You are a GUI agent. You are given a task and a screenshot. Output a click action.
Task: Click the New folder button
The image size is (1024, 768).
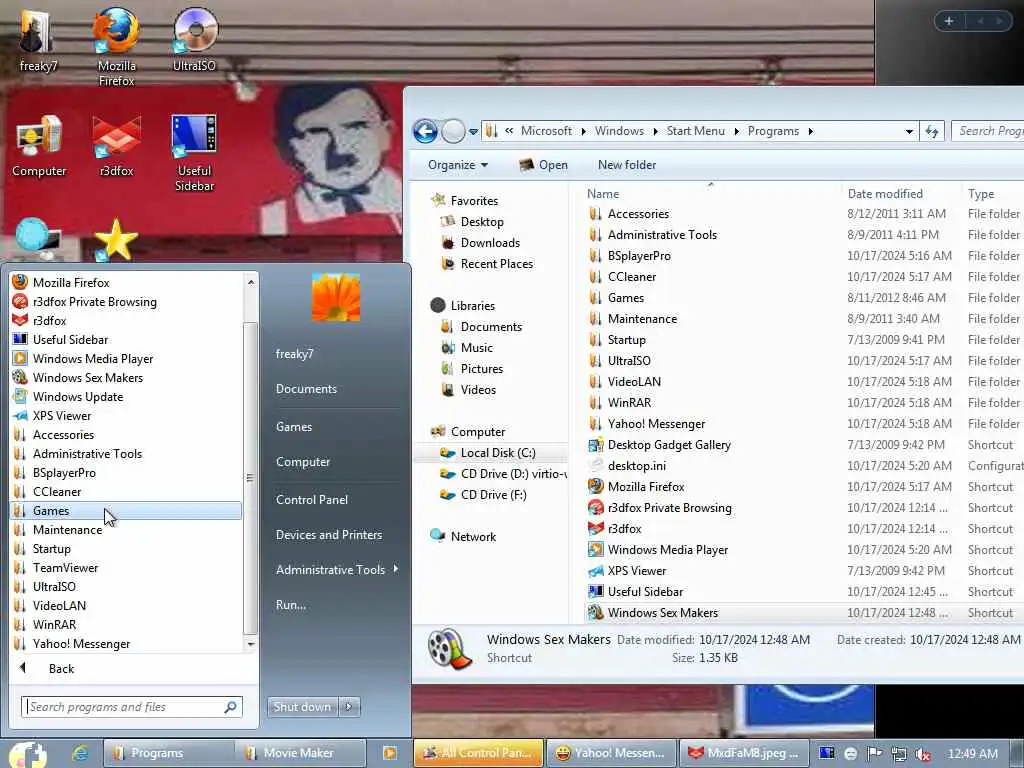tap(627, 165)
